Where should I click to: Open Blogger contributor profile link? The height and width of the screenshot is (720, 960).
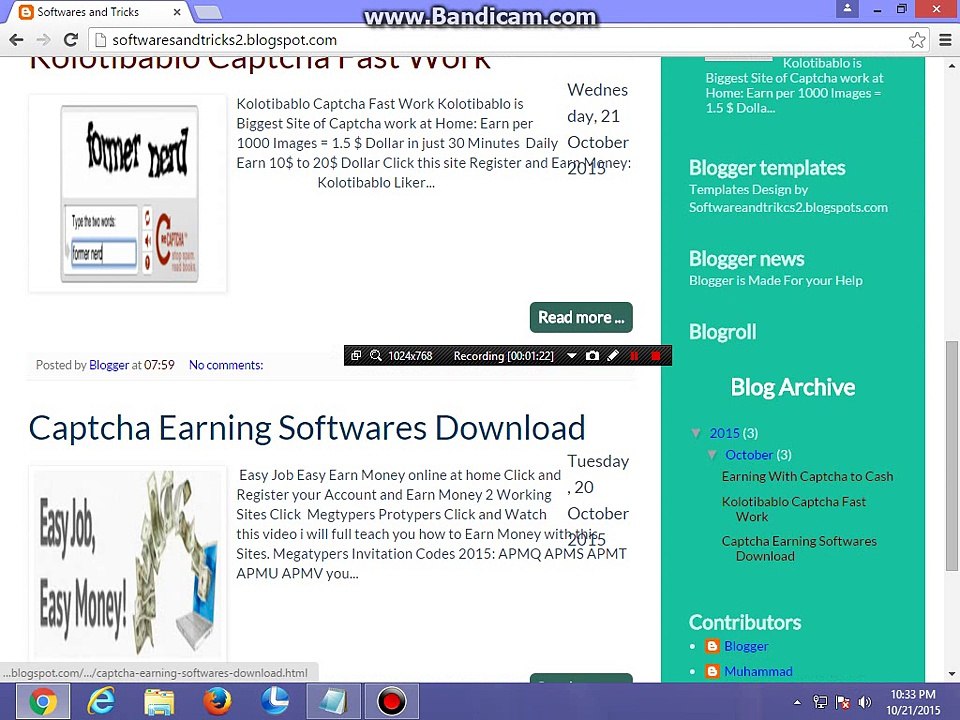(x=746, y=646)
